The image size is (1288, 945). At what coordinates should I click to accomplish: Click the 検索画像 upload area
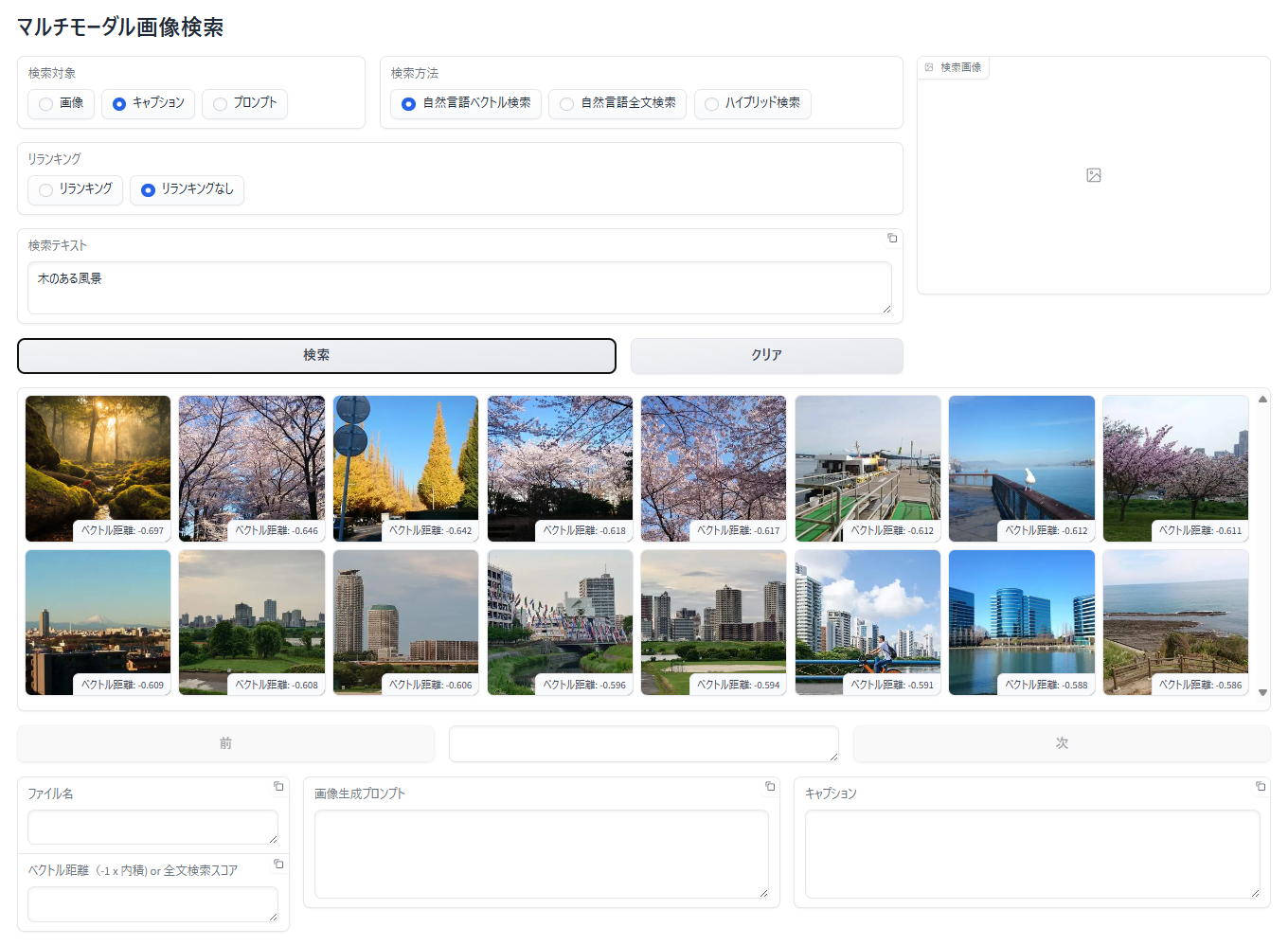tap(1094, 175)
